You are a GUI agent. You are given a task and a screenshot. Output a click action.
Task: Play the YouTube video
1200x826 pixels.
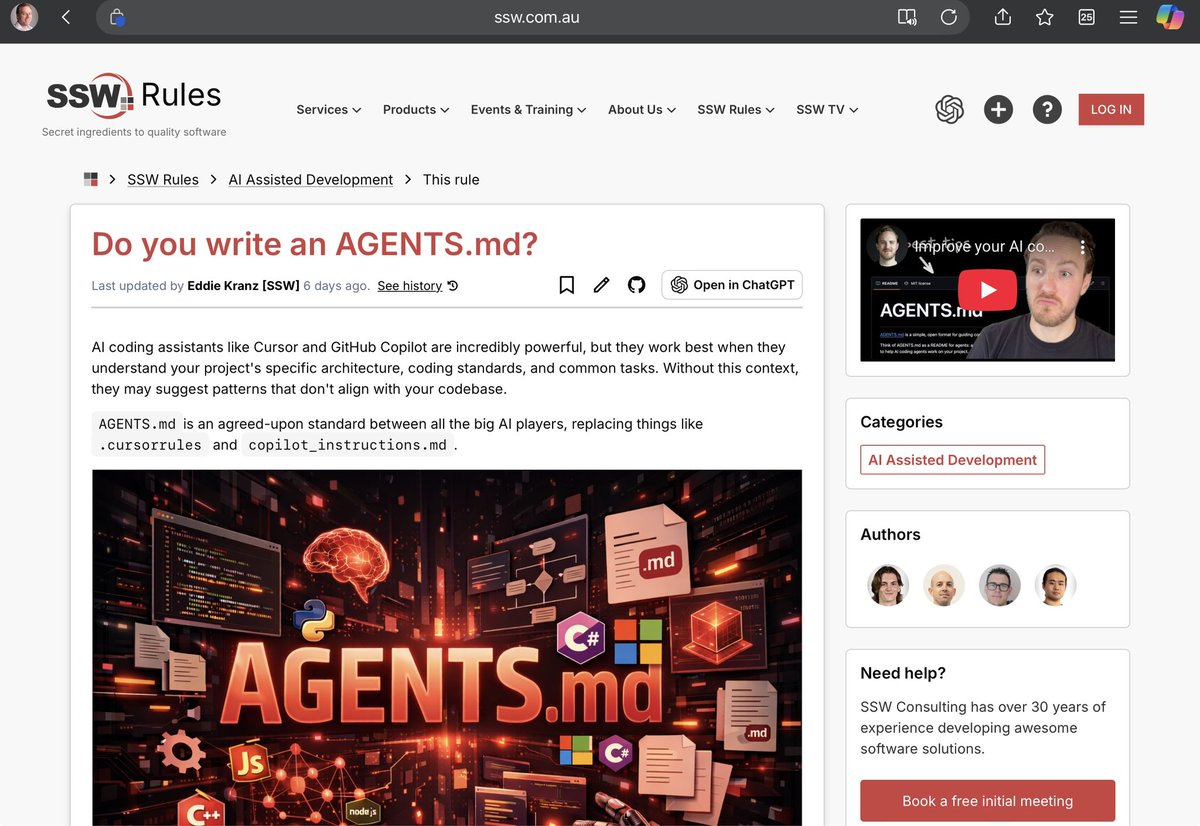(987, 290)
